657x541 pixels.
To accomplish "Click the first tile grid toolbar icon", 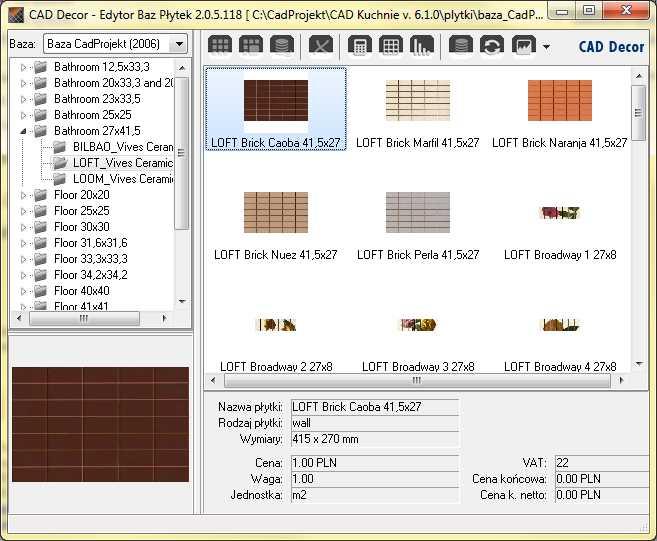I will coord(220,44).
